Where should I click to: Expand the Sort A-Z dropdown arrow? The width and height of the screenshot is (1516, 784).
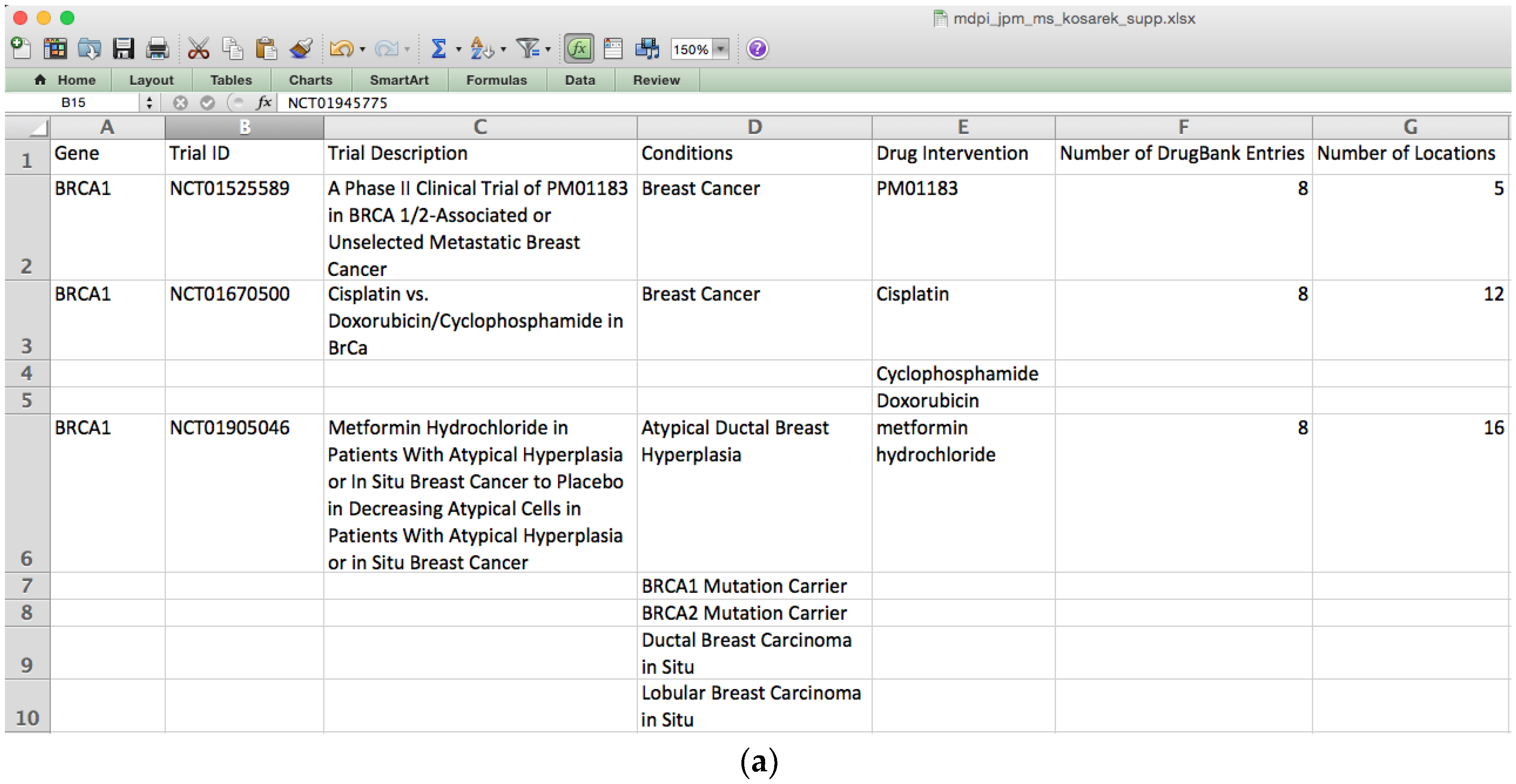click(x=503, y=50)
